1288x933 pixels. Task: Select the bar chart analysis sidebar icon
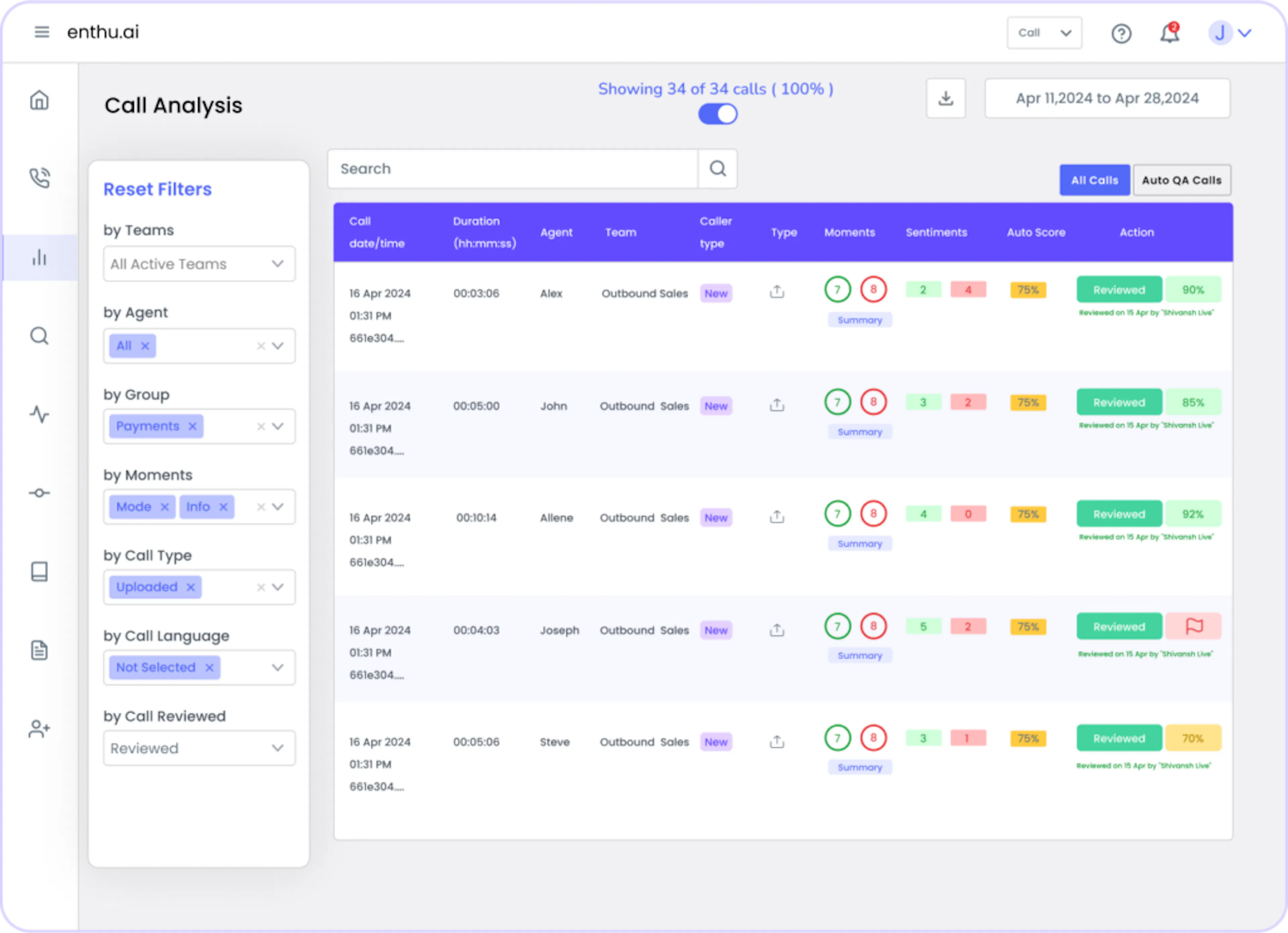(39, 258)
